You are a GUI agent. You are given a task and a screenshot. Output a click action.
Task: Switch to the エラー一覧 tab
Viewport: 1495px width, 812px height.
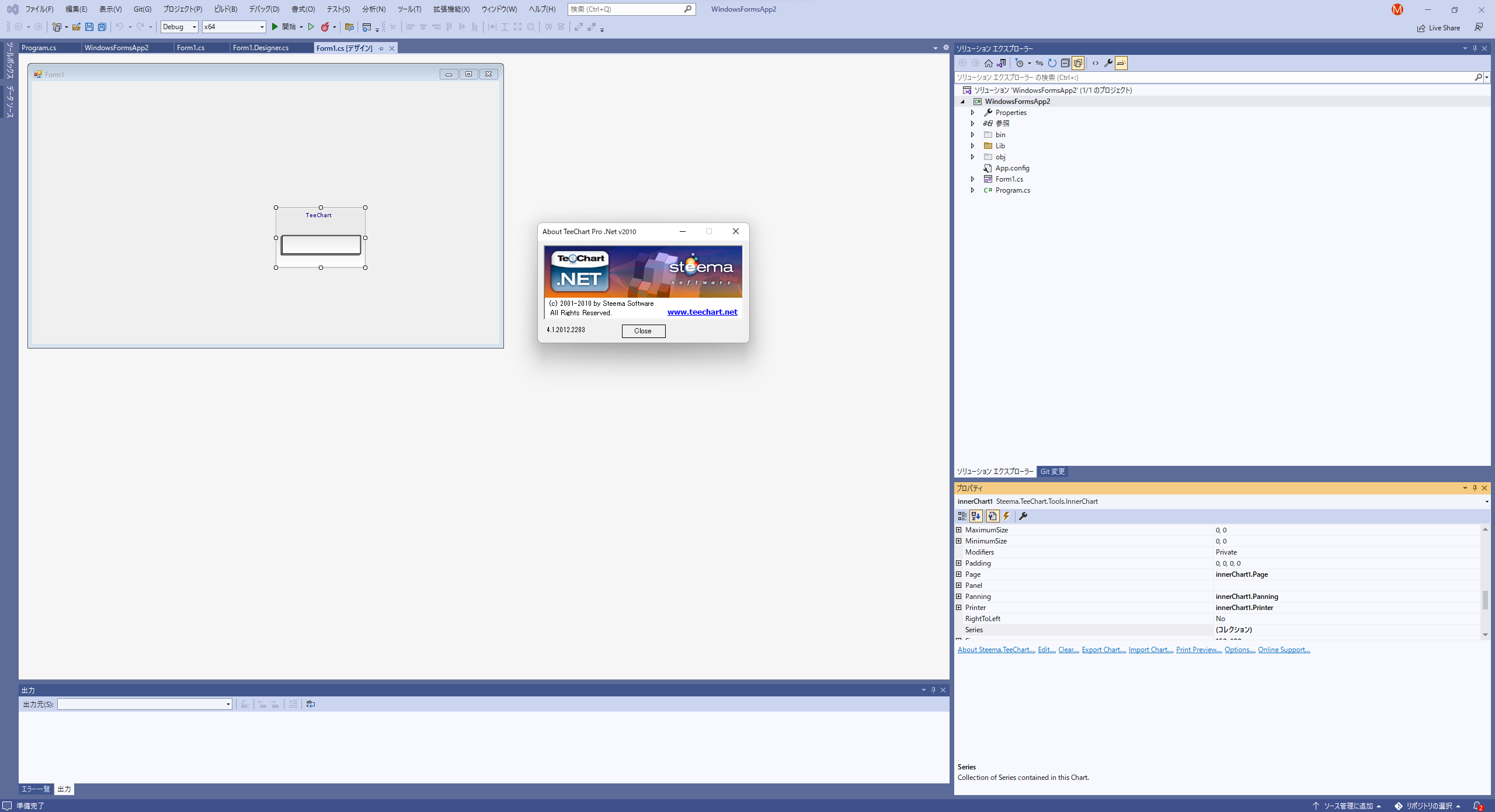36,789
